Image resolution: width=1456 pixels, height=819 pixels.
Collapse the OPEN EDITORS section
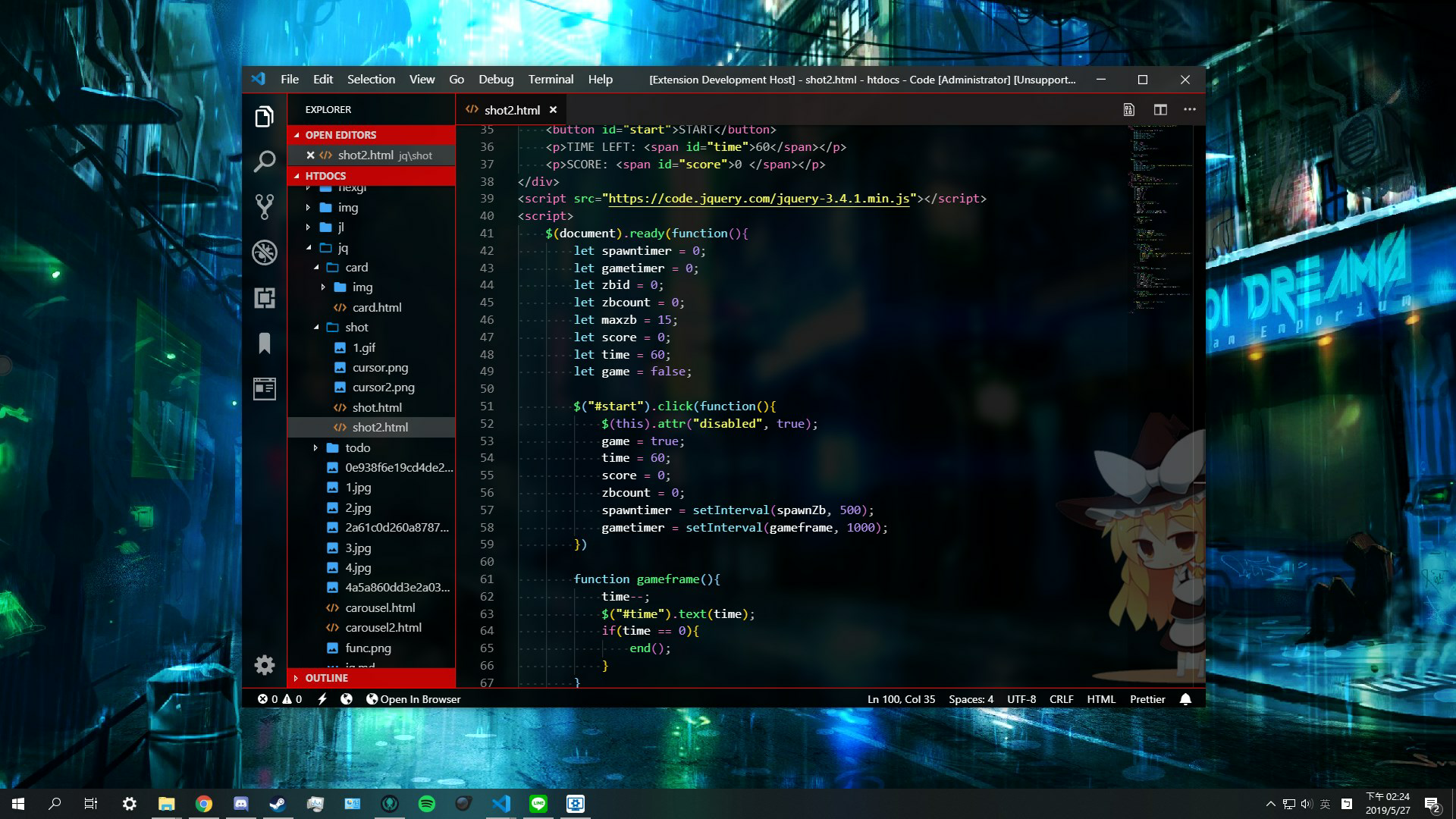[x=340, y=135]
